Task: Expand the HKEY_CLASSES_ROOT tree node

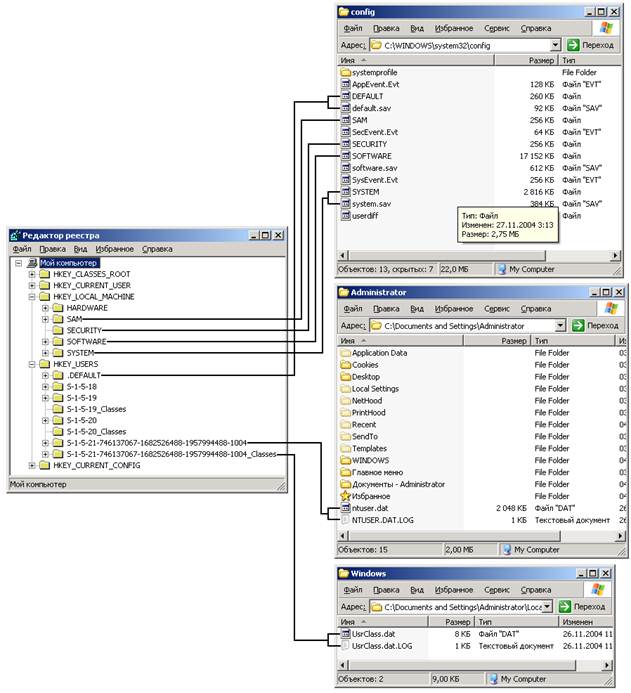Action: click(x=32, y=274)
